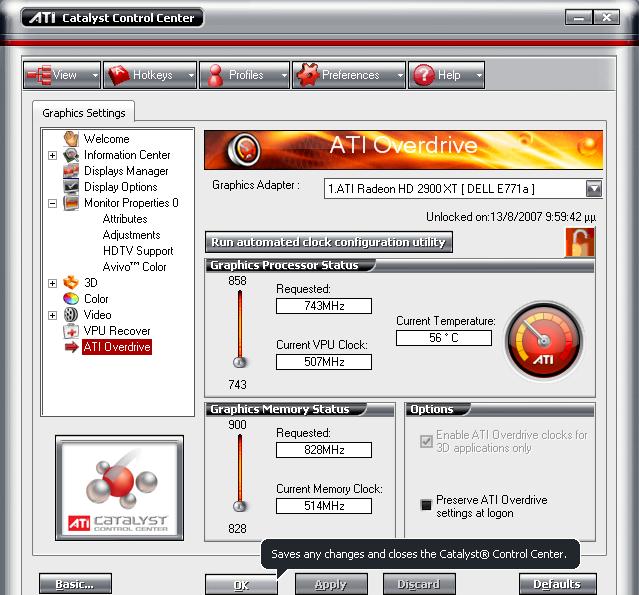This screenshot has height=595, width=639.
Task: Expand the 3D tree node
Action: coord(52,283)
